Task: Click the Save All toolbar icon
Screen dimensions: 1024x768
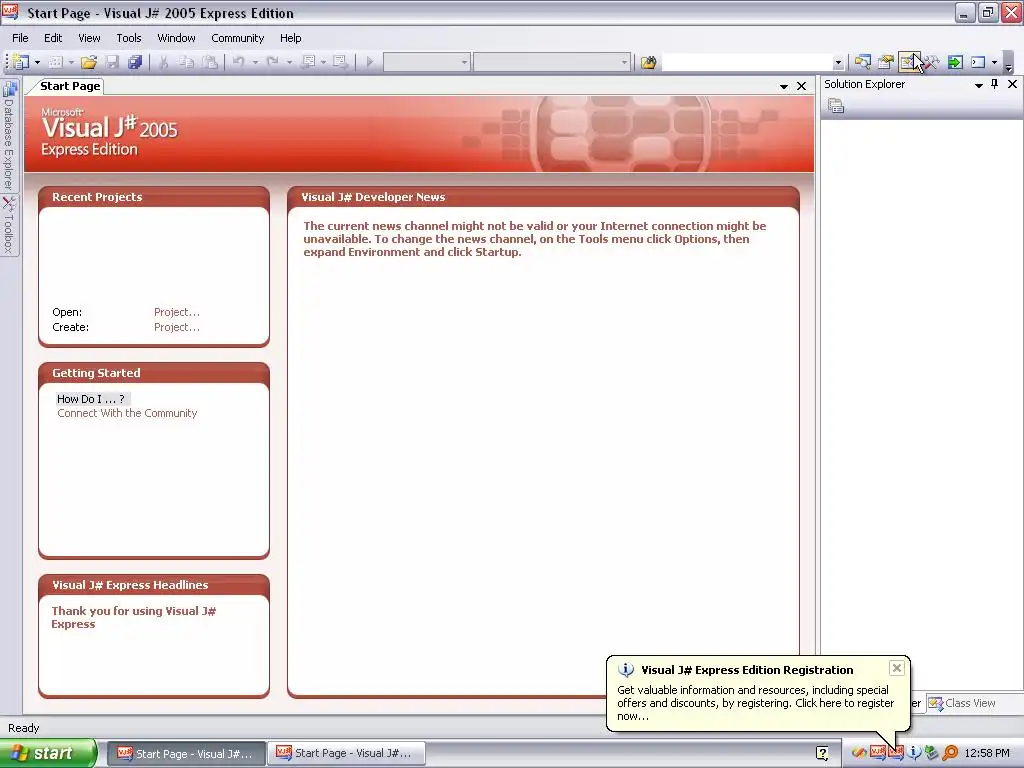Action: tap(135, 62)
